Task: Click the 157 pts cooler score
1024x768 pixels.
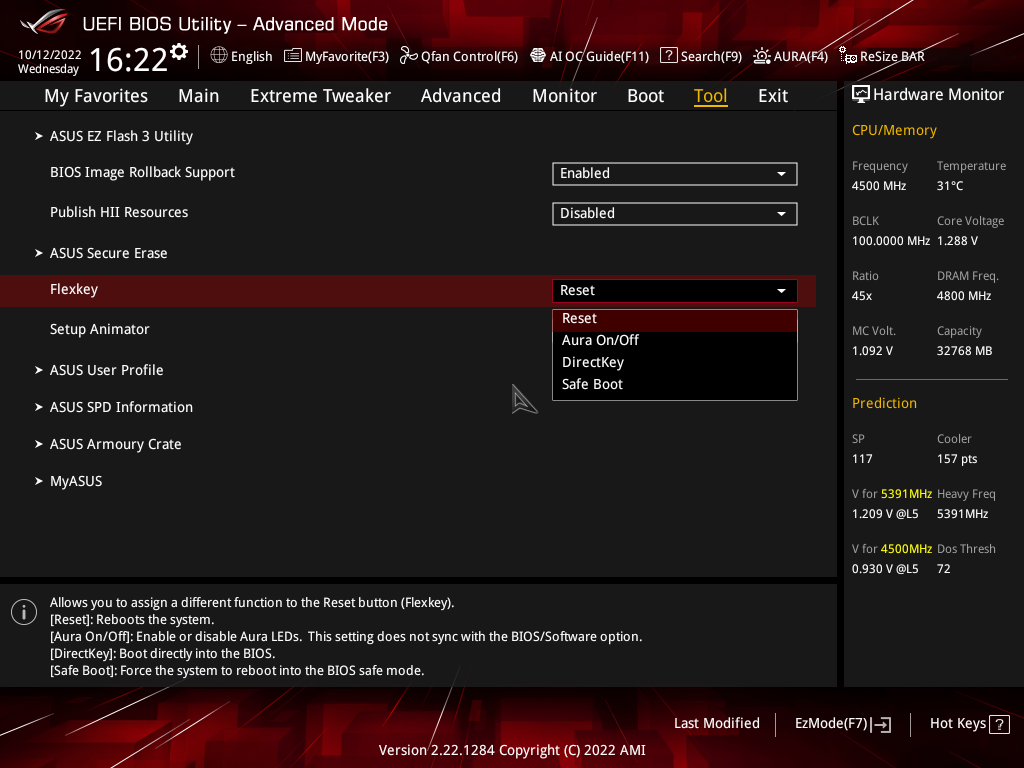Action: pyautogui.click(x=957, y=459)
